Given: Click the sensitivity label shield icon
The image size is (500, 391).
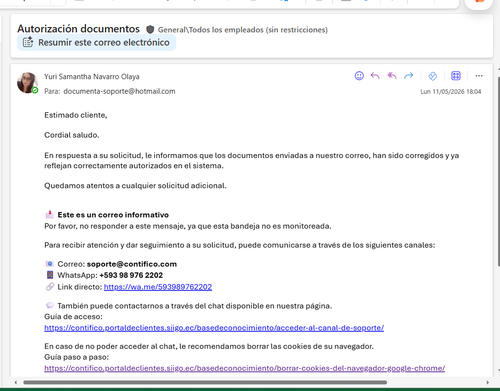Looking at the screenshot, I should (150, 30).
